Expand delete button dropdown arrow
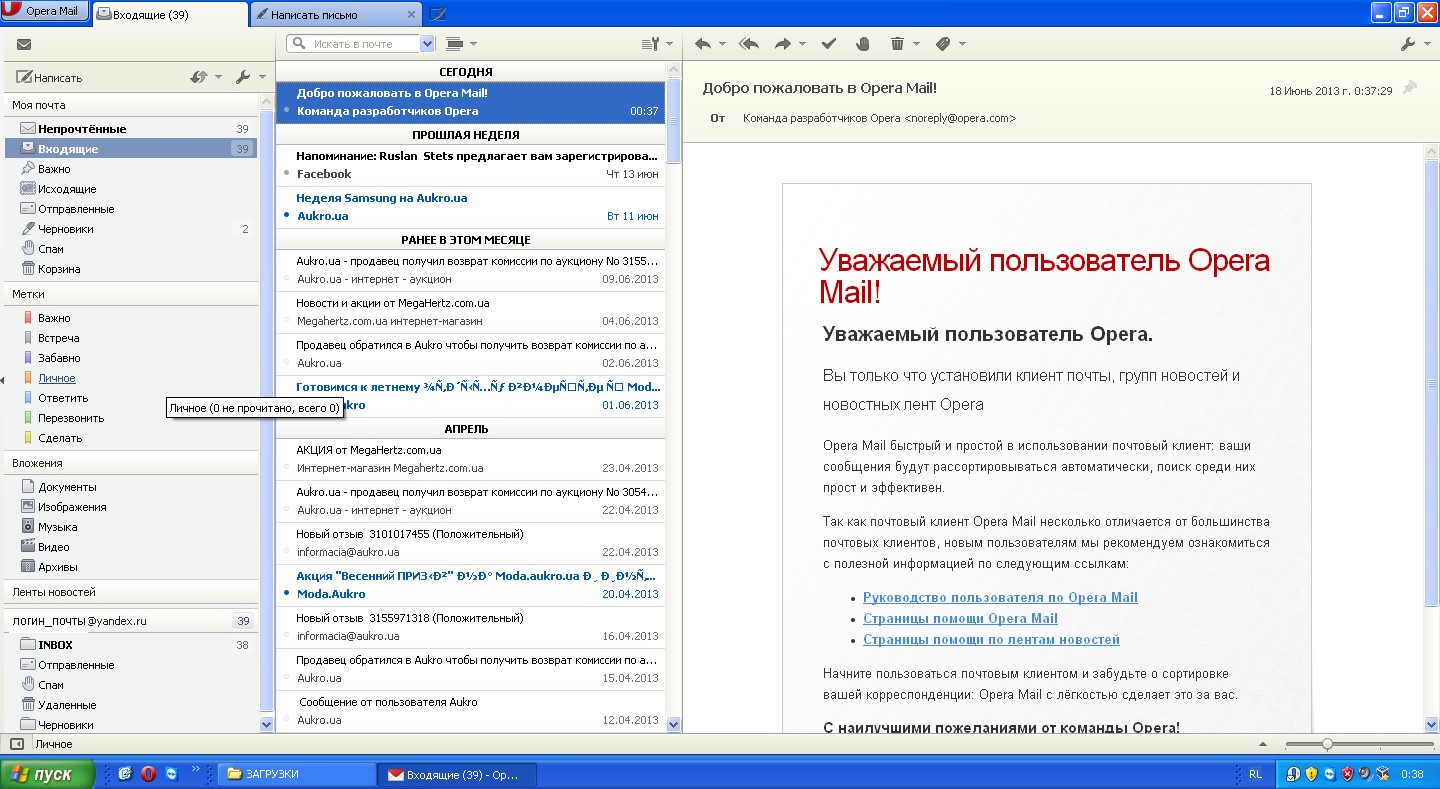This screenshot has height=789, width=1440. click(917, 44)
